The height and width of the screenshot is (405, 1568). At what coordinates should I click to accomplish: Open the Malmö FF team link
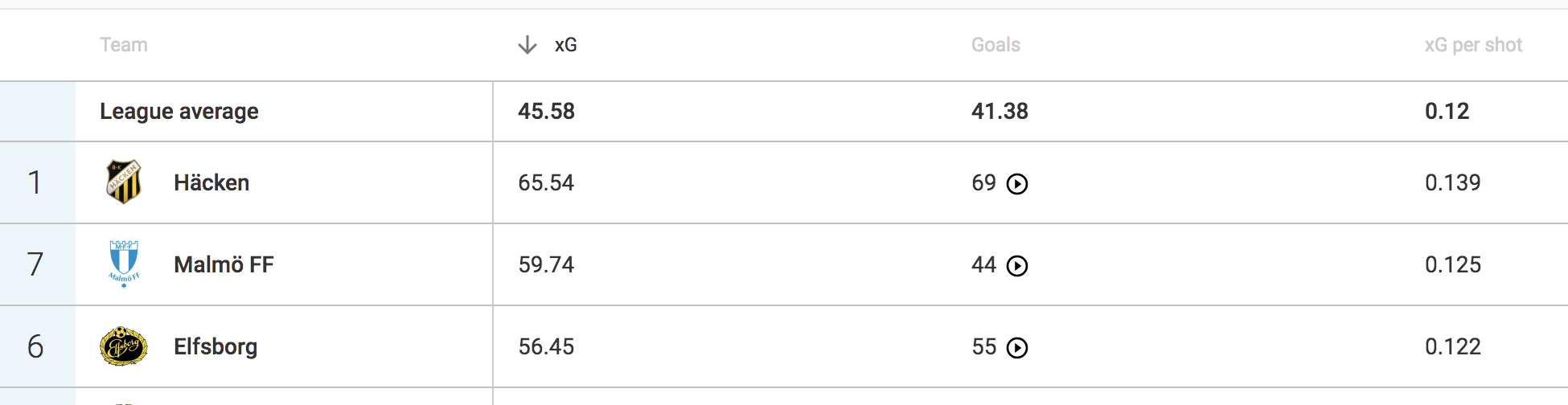point(224,264)
